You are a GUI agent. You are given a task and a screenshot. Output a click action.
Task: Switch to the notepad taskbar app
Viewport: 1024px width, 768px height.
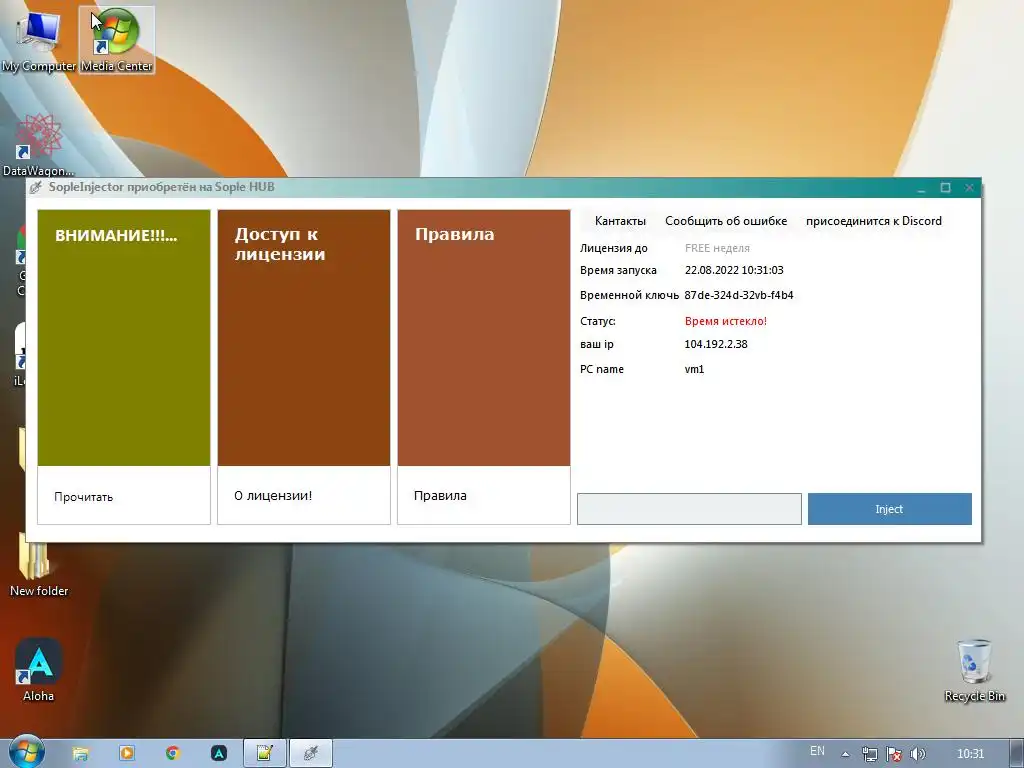coord(264,754)
